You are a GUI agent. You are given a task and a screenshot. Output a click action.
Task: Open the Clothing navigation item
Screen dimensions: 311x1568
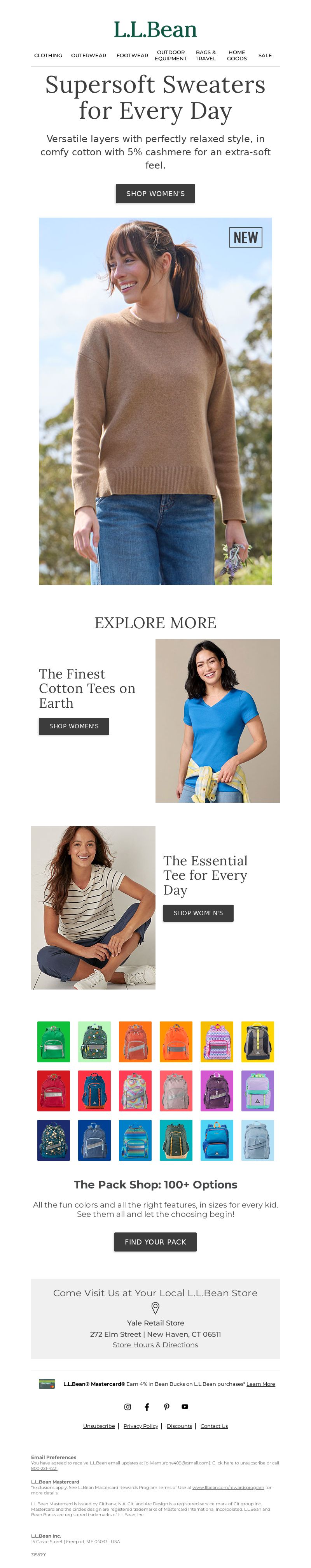point(48,55)
